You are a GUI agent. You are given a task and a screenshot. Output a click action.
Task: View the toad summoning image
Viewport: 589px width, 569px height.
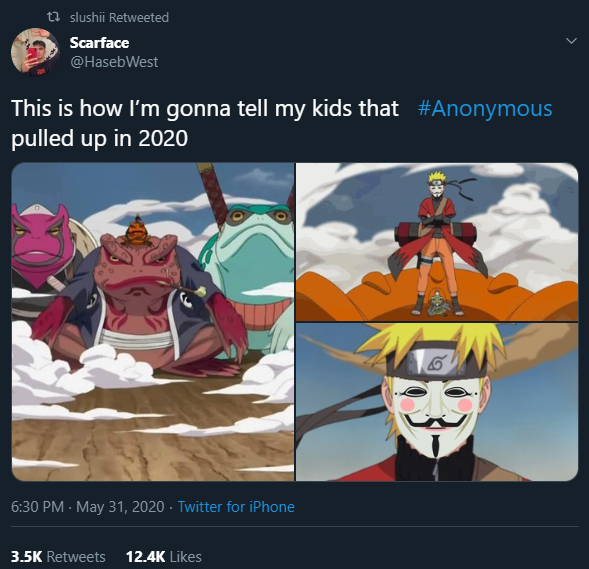(x=153, y=322)
